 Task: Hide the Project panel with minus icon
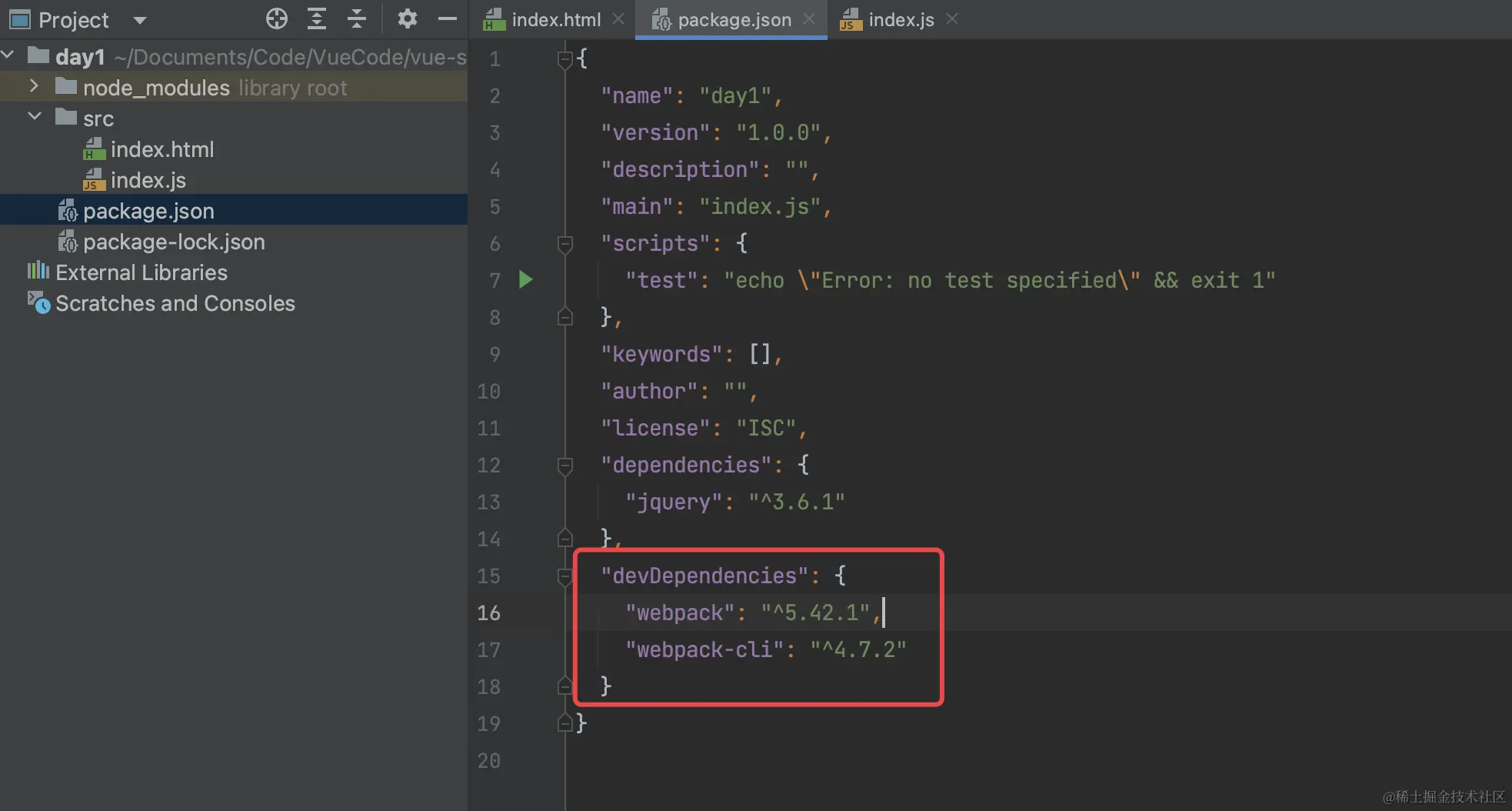click(x=448, y=19)
